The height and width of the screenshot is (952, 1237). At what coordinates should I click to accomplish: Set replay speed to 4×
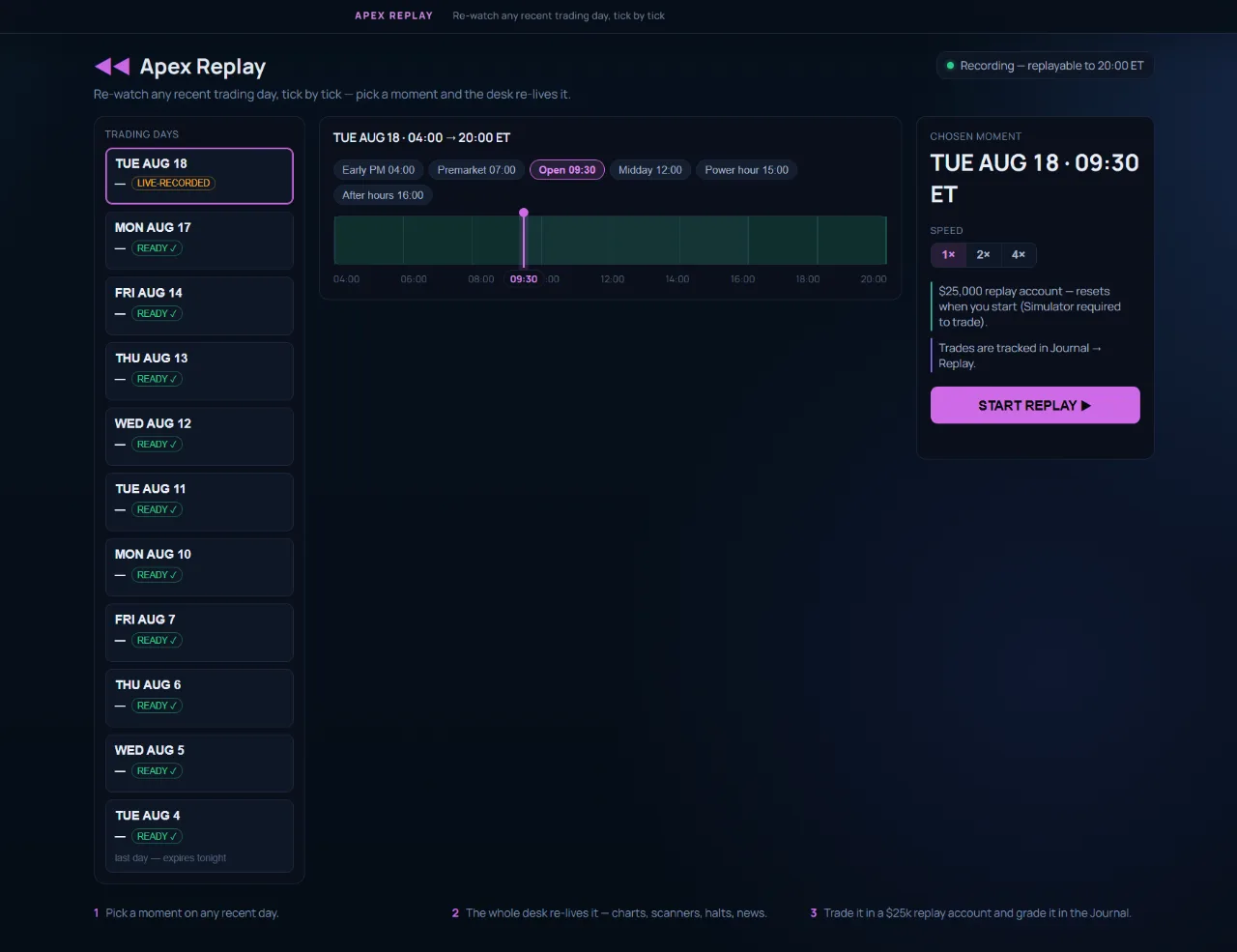coord(1019,255)
